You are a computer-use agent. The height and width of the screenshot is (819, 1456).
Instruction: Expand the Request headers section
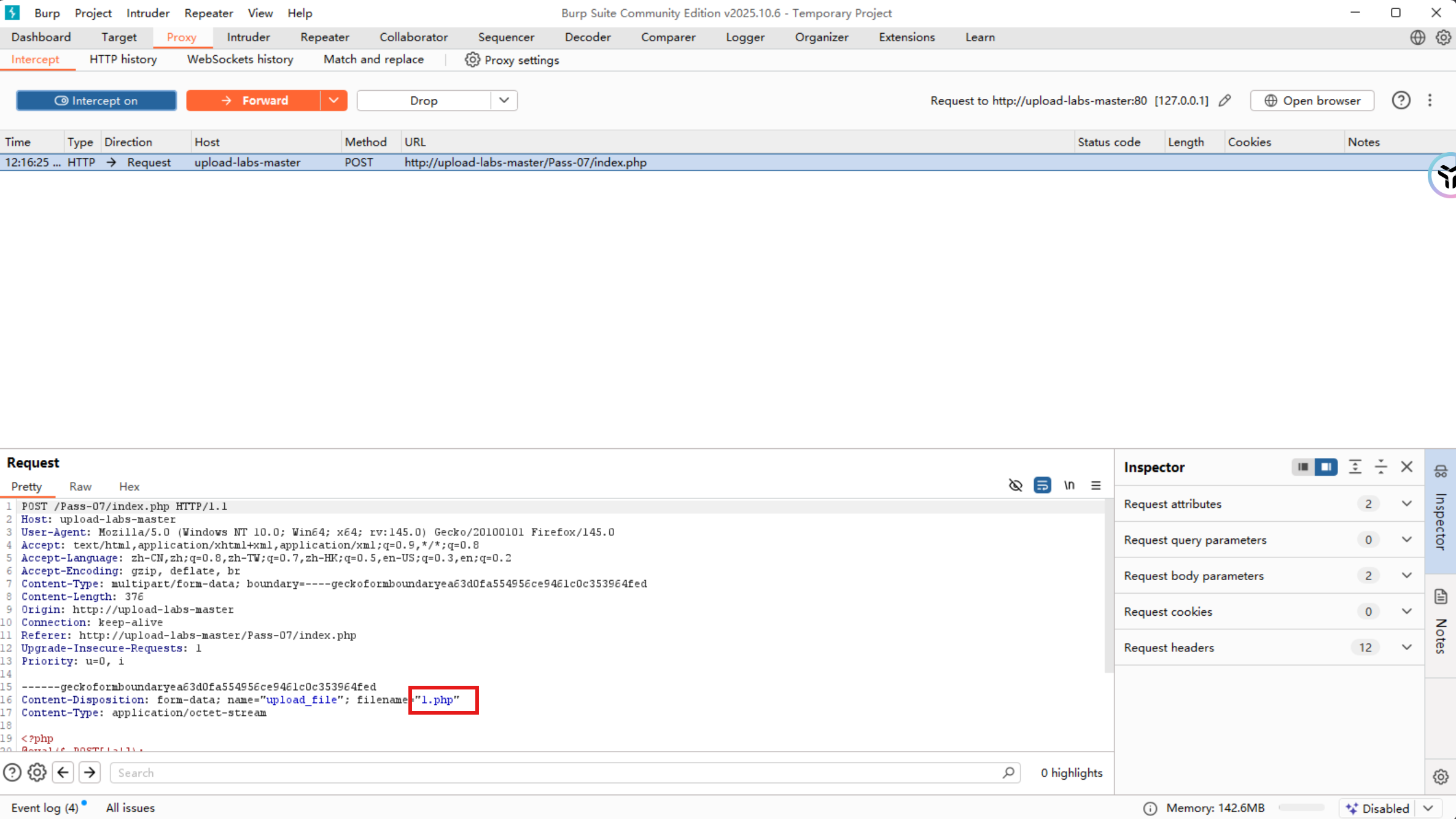coord(1406,647)
